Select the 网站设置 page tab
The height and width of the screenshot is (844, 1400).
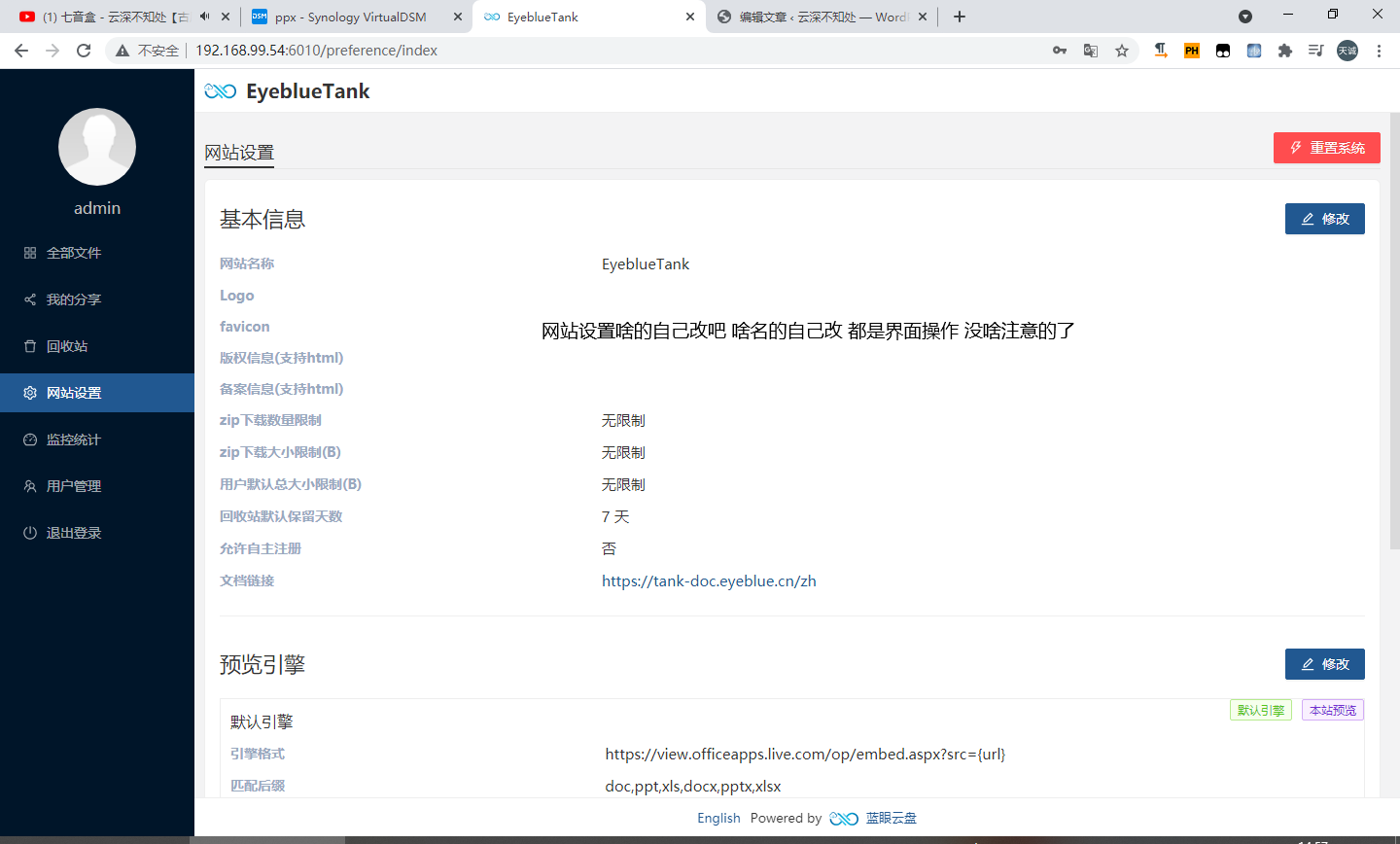tap(238, 153)
